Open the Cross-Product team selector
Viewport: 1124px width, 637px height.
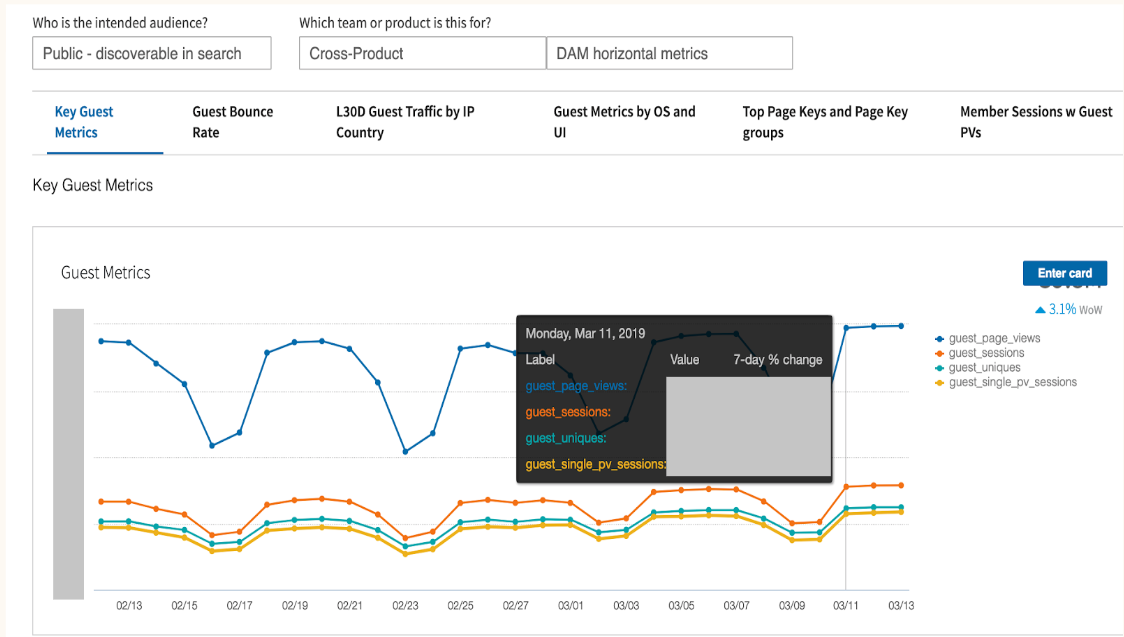[421, 52]
